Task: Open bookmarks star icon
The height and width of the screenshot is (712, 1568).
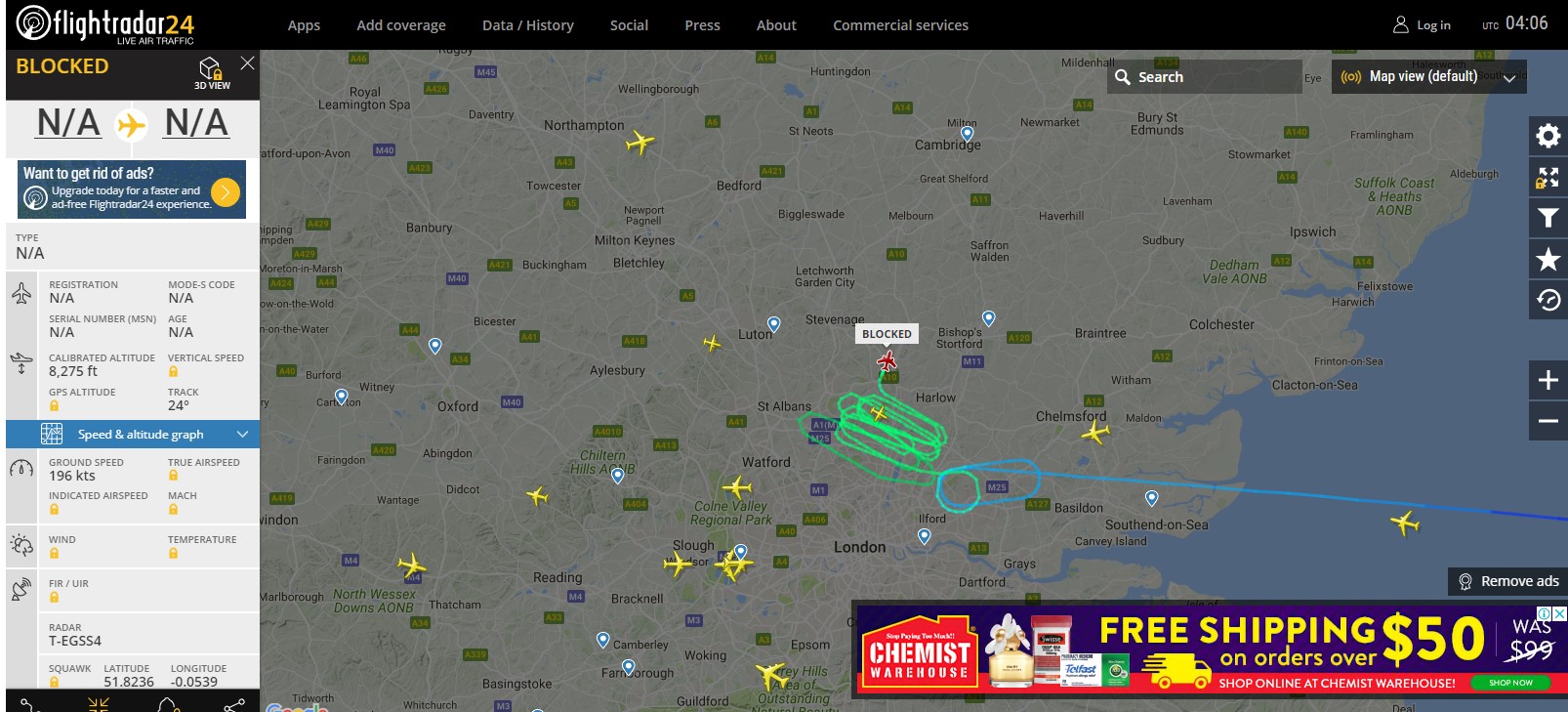Action: [1547, 259]
